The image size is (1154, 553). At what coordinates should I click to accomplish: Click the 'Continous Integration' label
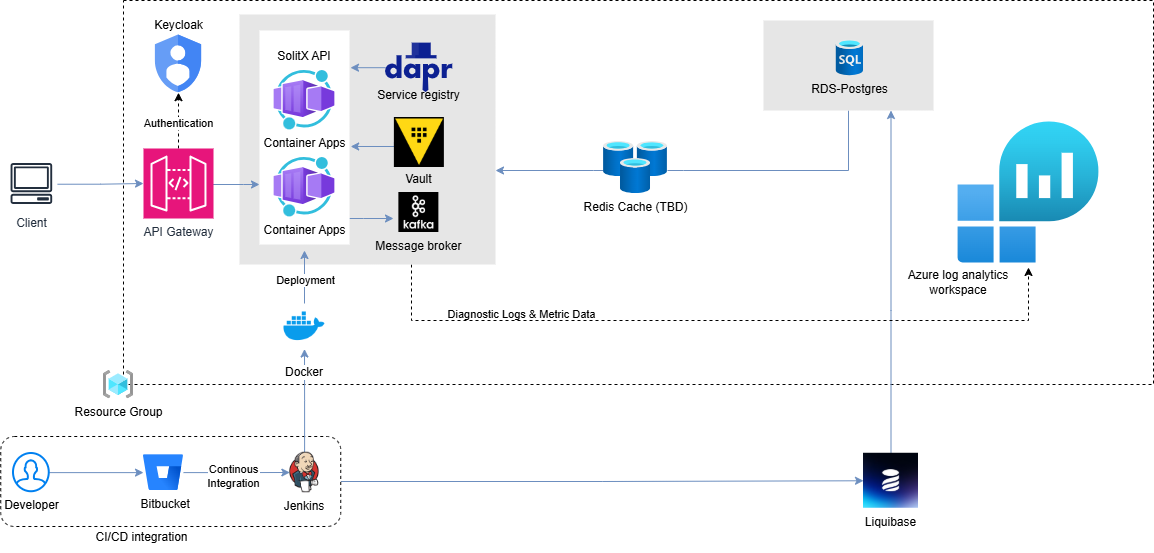234,476
